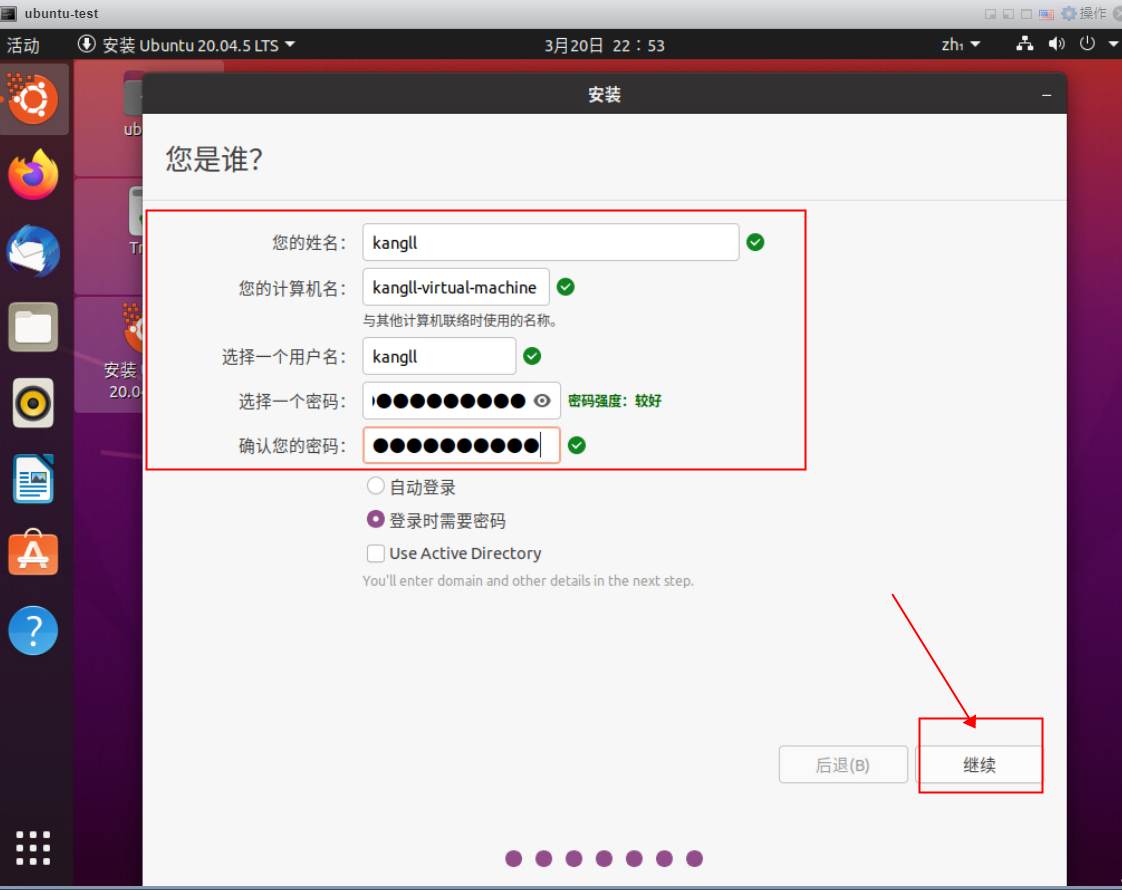Launch Firefox from the dock
Viewport: 1122px width, 890px height.
tap(33, 175)
